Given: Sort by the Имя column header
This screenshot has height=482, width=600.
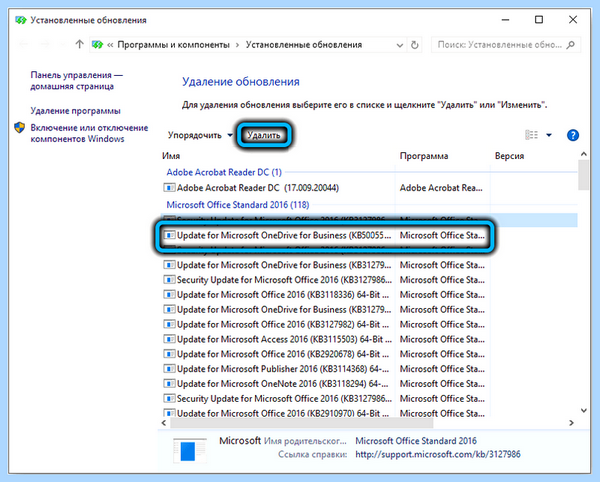Looking at the screenshot, I should 171,156.
